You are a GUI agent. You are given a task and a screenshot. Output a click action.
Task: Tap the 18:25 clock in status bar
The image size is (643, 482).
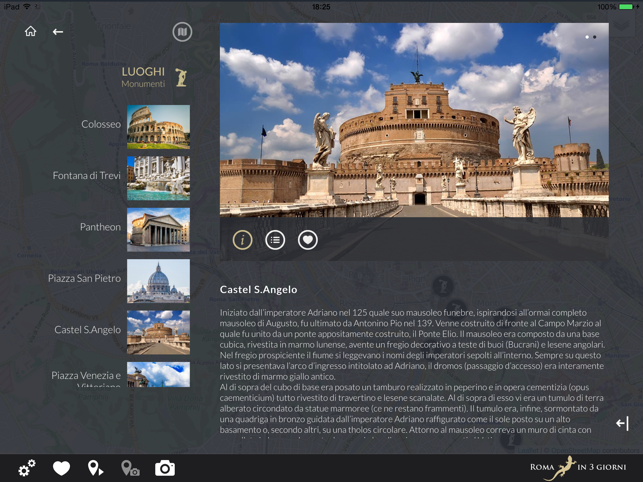coord(321,7)
